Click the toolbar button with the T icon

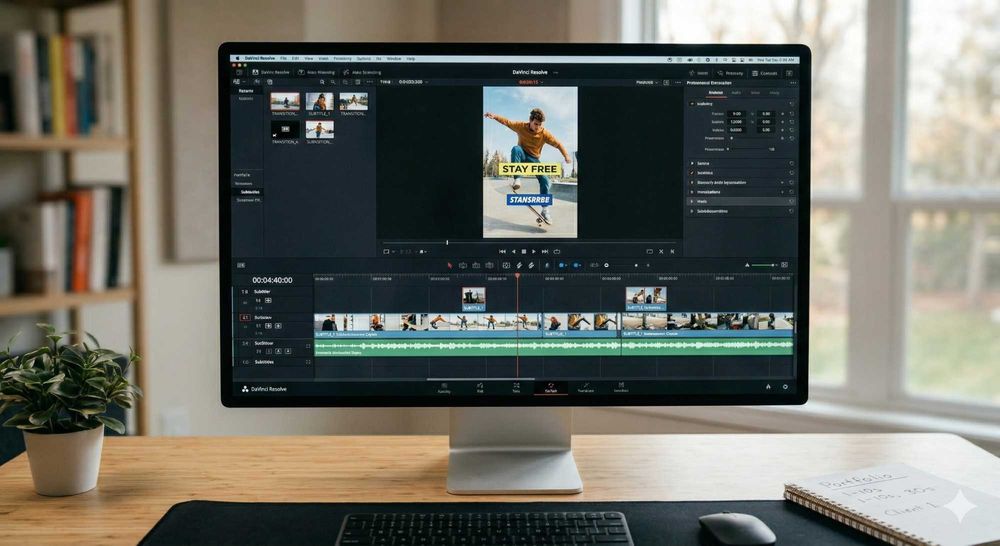[316, 72]
